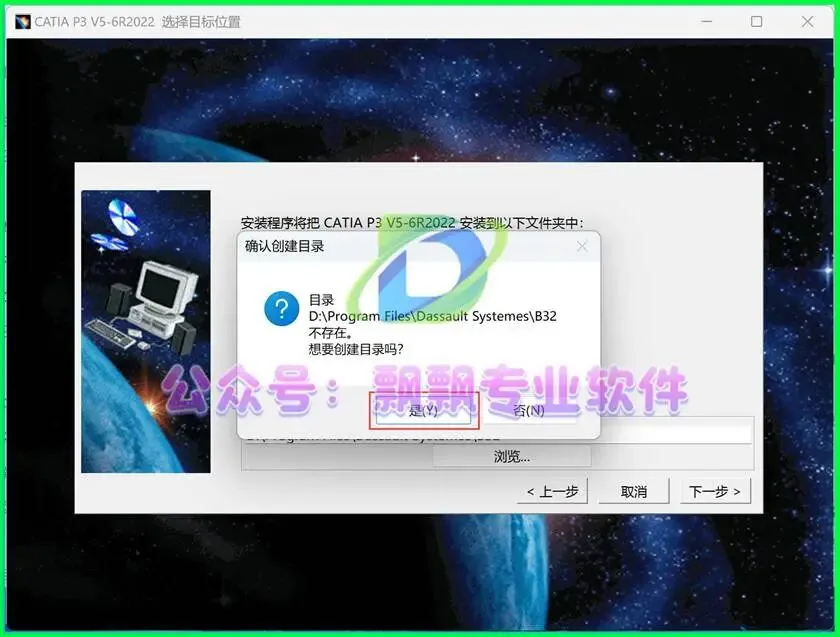
Task: Maximize the CATIA installer window
Action: pyautogui.click(x=756, y=22)
